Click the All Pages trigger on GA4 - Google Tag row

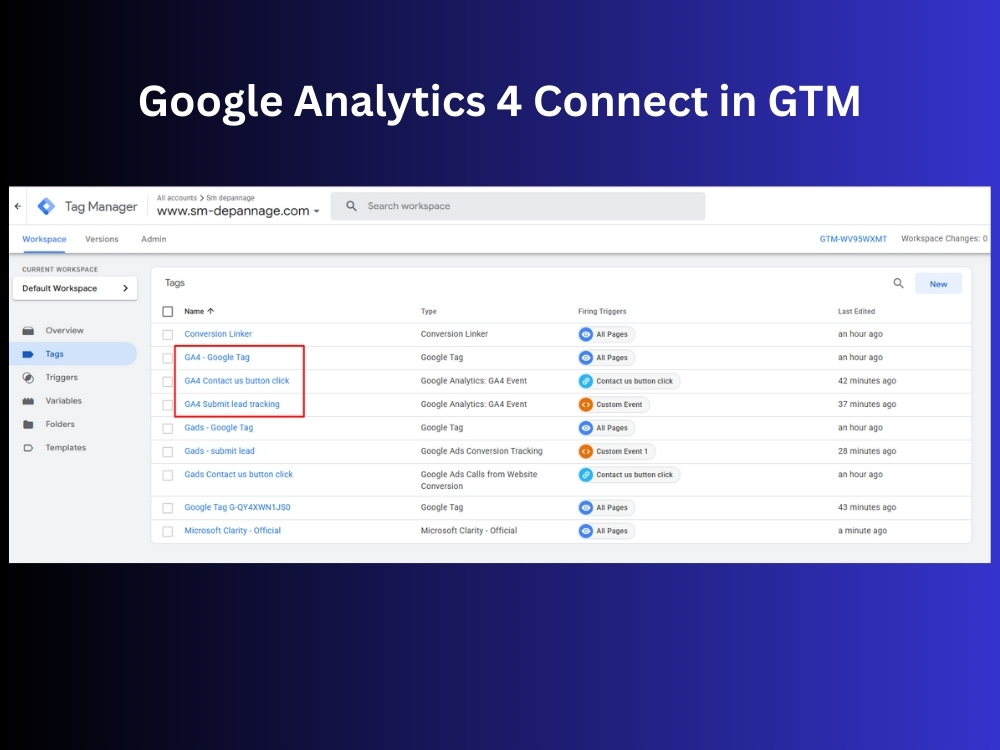[606, 358]
